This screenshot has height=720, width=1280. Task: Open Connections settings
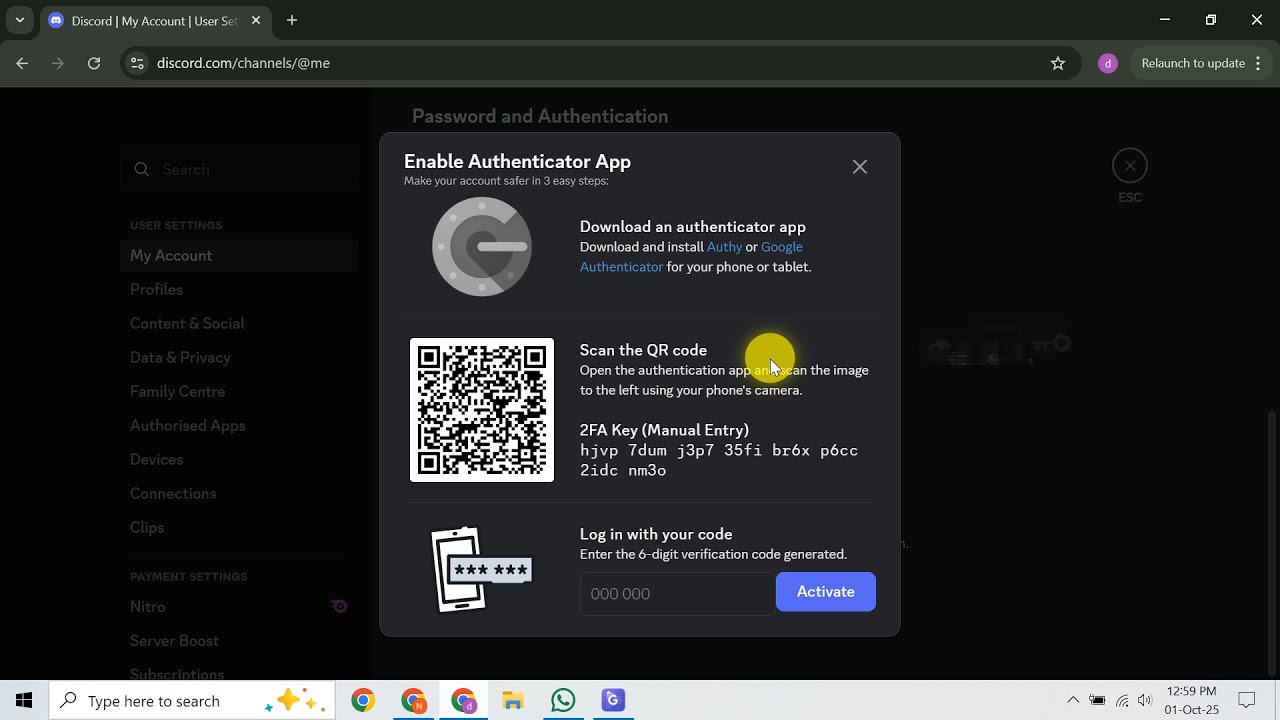173,494
